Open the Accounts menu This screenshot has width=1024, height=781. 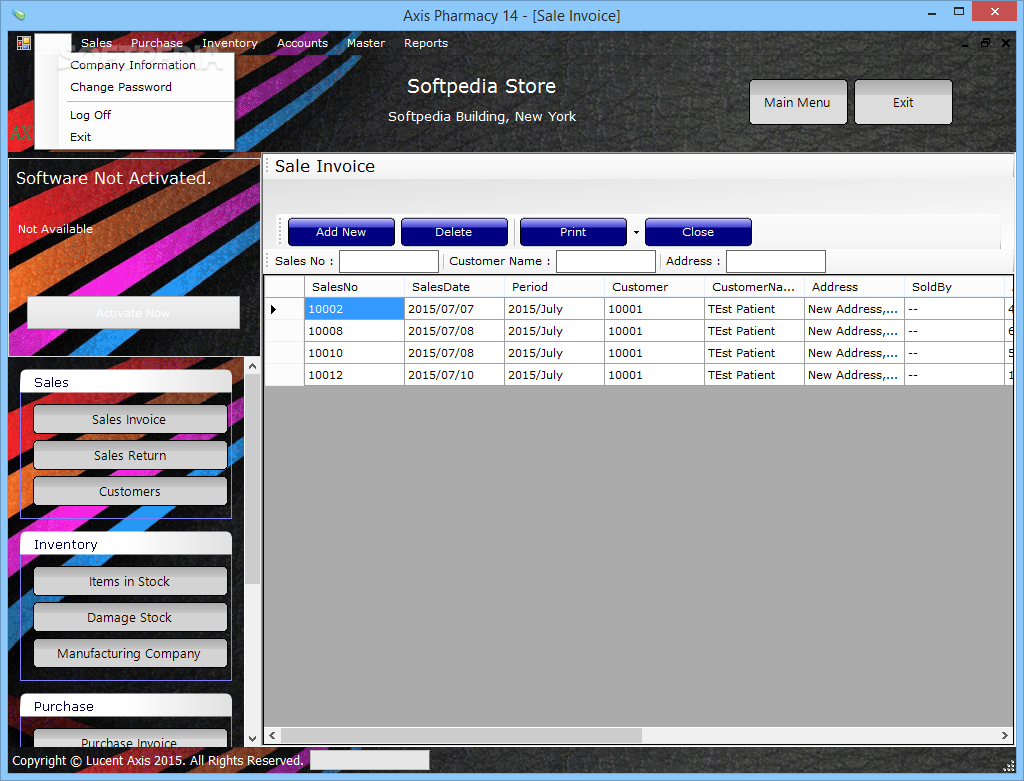[x=302, y=43]
